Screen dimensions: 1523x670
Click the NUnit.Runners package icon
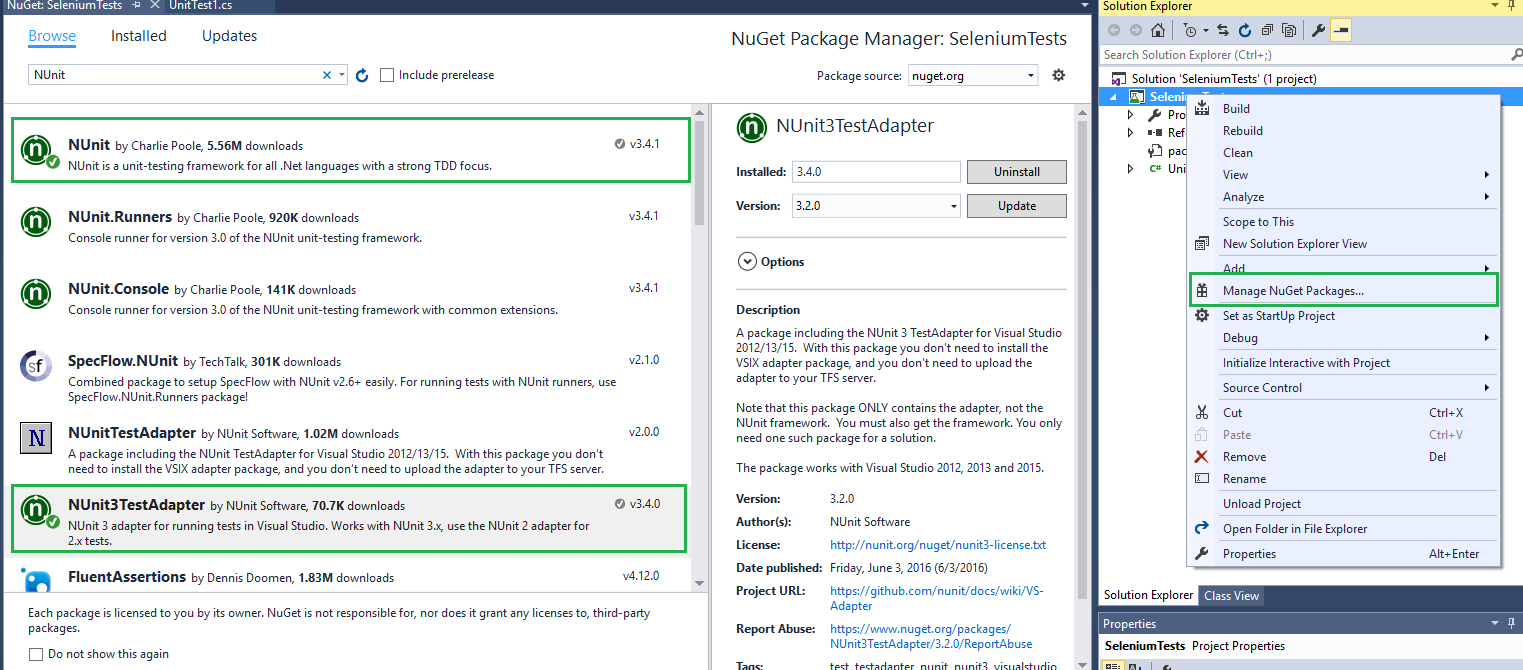coord(36,222)
